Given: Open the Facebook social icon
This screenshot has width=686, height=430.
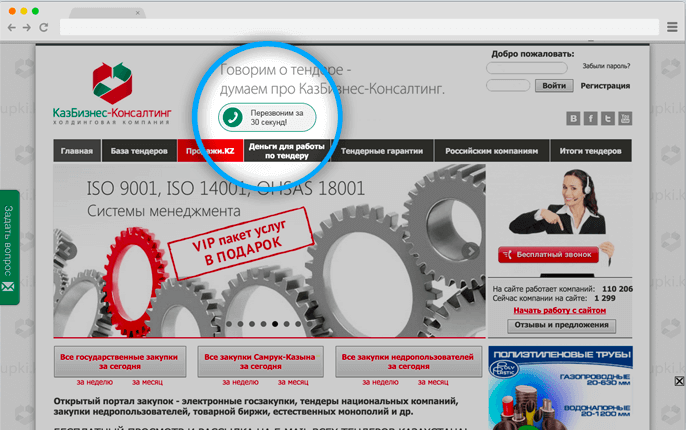Looking at the screenshot, I should (591, 119).
